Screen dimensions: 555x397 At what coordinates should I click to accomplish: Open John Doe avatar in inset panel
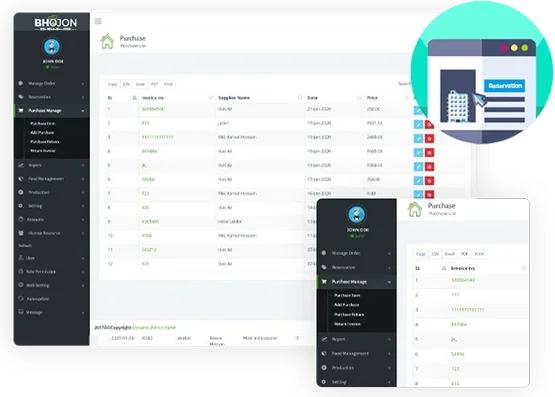(356, 214)
